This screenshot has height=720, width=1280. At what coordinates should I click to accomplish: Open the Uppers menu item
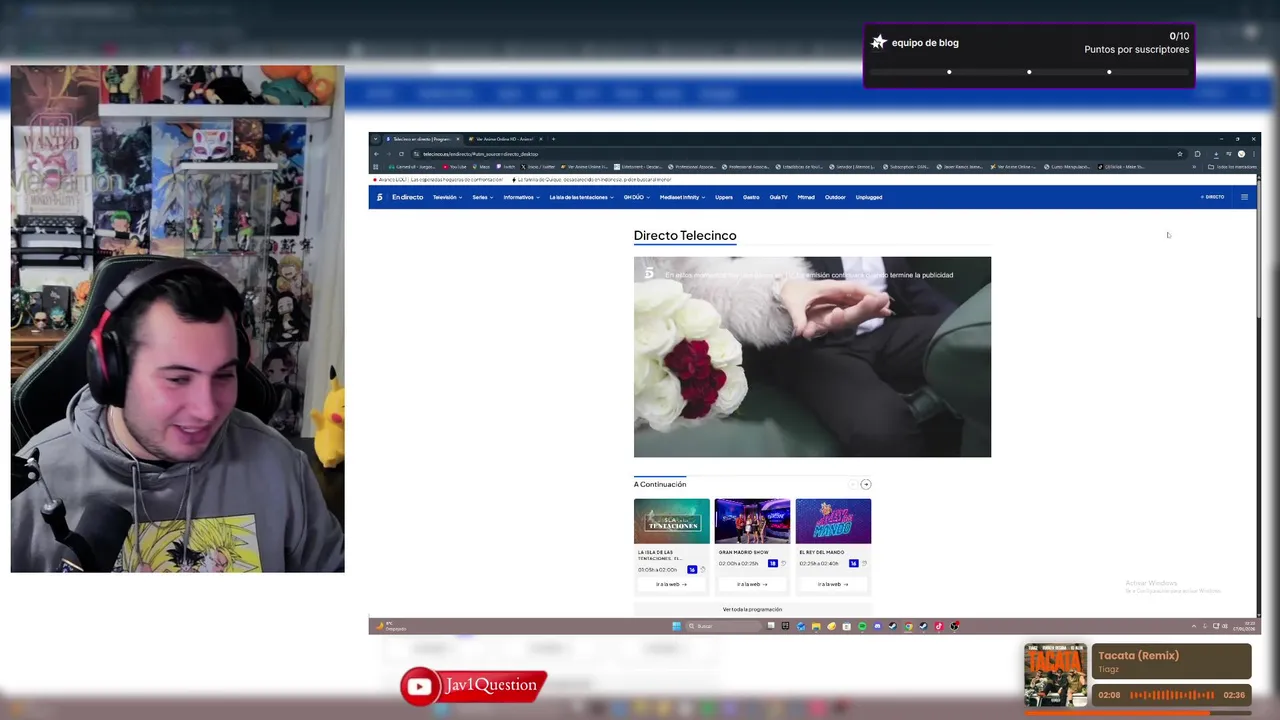[724, 197]
